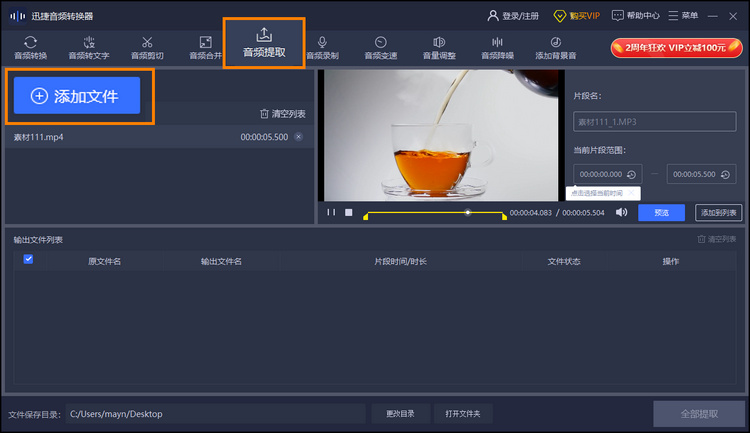
Task: Click the yellow start marker of clip range
Action: pyautogui.click(x=366, y=216)
